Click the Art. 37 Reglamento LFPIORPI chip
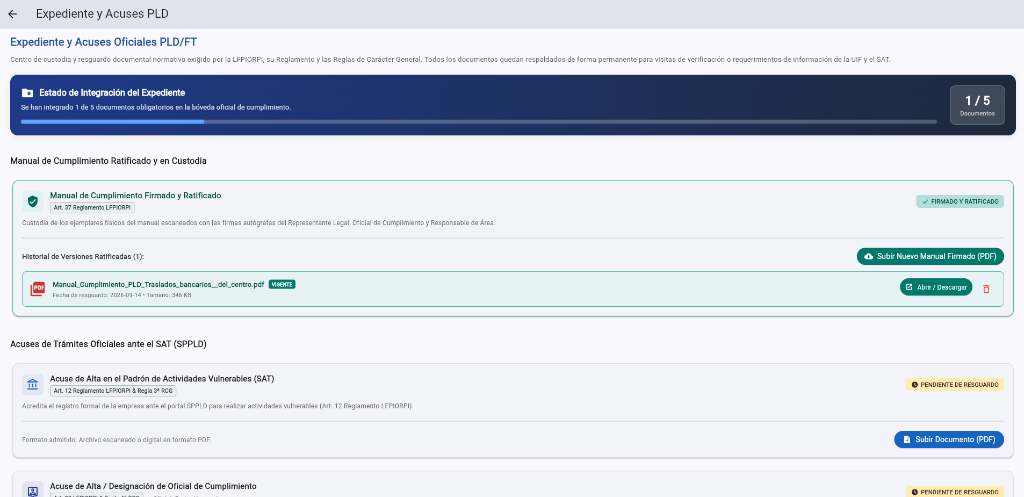Viewport: 1024px width, 497px height. 93,208
